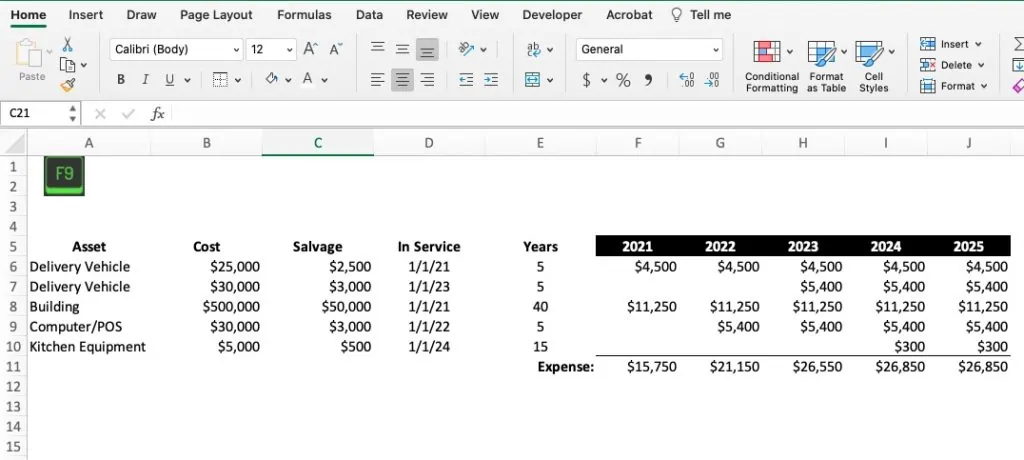Select the $26,550 expense total cell
1024x460 pixels.
[803, 367]
